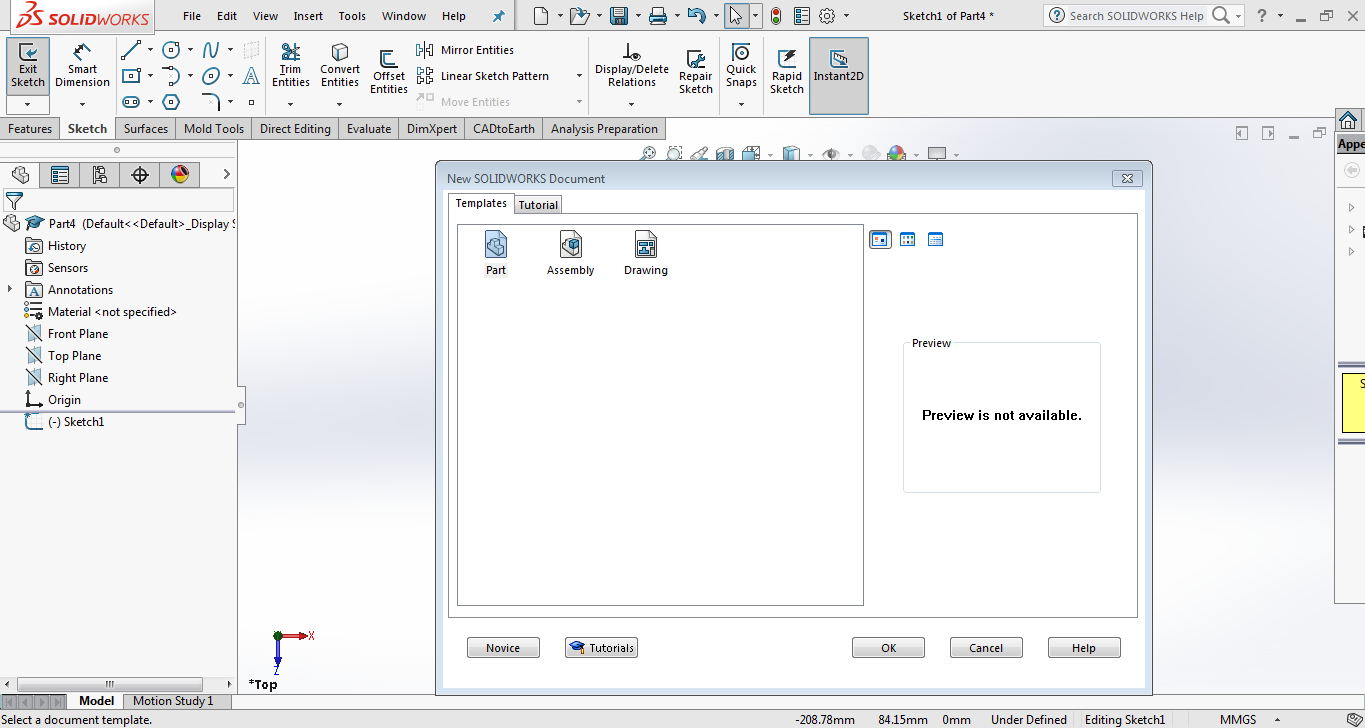Select the Arc sketch tool

[171, 76]
